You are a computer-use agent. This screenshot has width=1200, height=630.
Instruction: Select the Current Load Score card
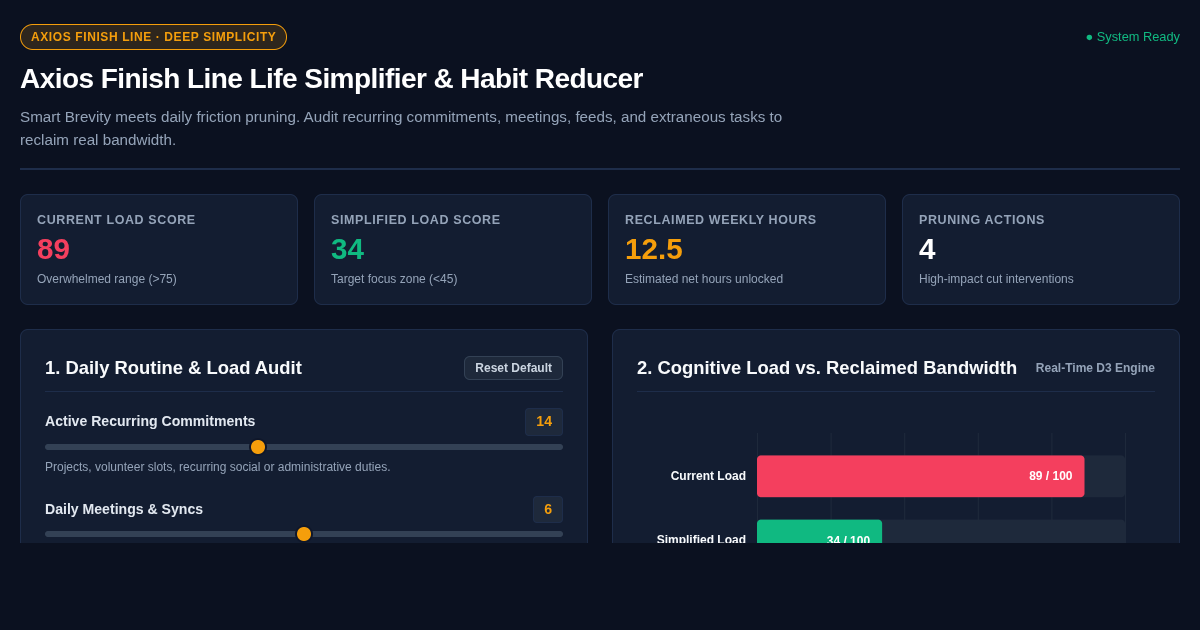click(x=159, y=249)
